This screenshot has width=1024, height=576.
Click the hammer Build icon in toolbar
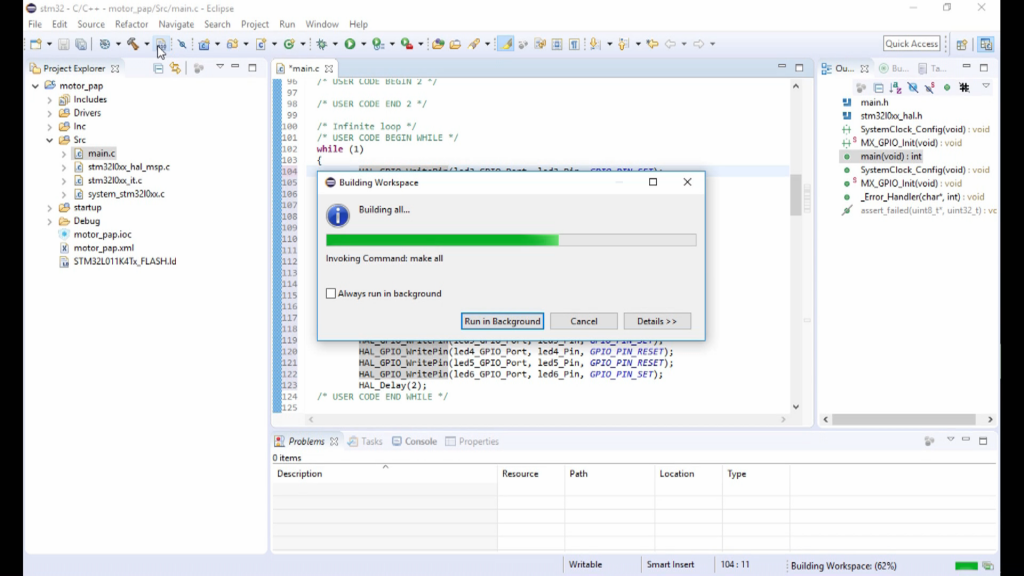131,44
